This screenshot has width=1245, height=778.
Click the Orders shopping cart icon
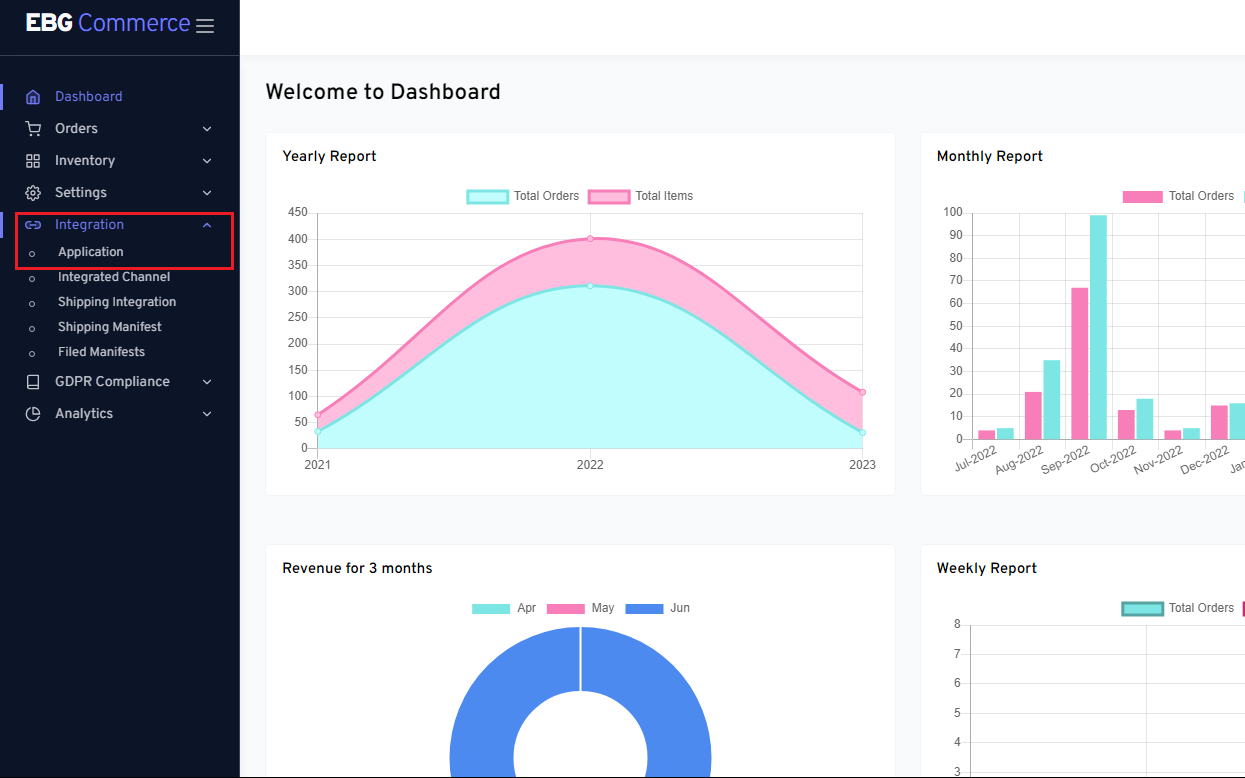(x=33, y=129)
